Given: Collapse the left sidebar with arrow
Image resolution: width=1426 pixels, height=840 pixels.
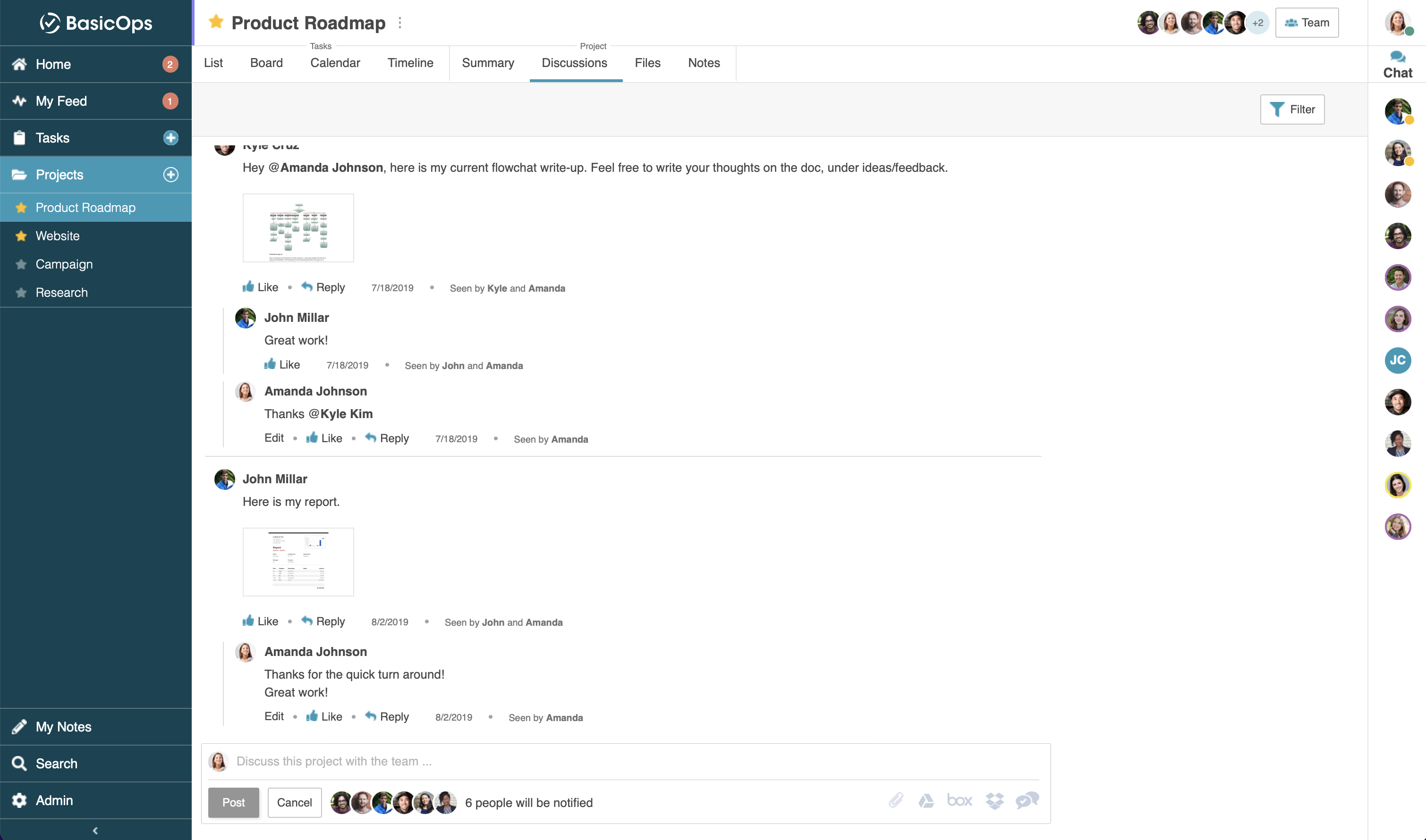Looking at the screenshot, I should coord(95,831).
